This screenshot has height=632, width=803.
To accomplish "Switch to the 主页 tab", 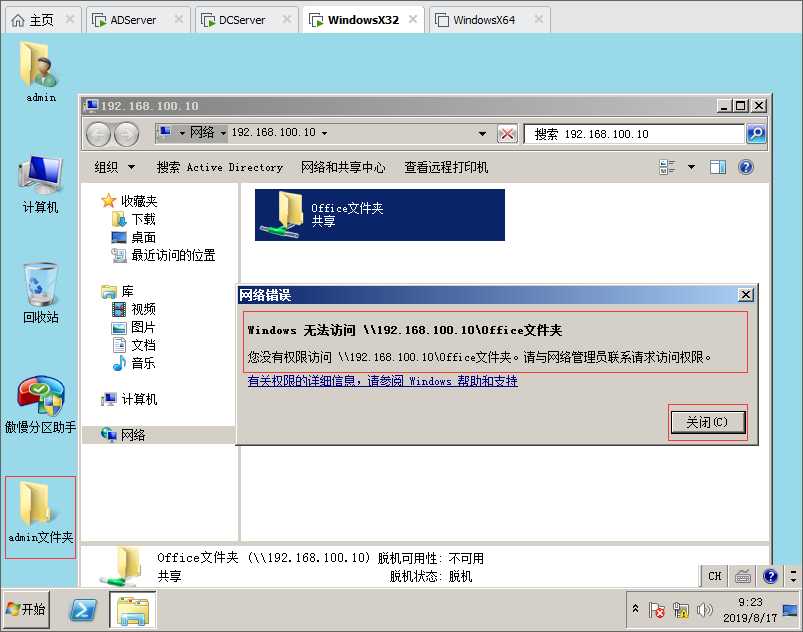I will click(41, 20).
